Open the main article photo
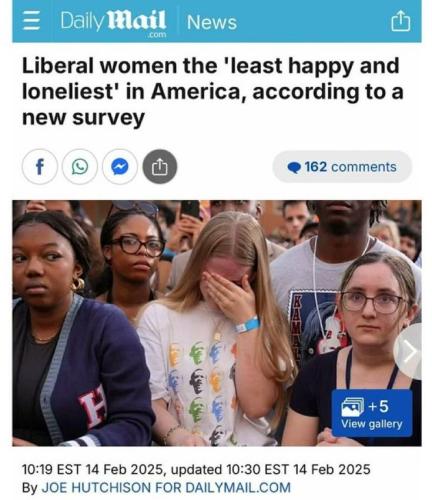 click(x=217, y=323)
